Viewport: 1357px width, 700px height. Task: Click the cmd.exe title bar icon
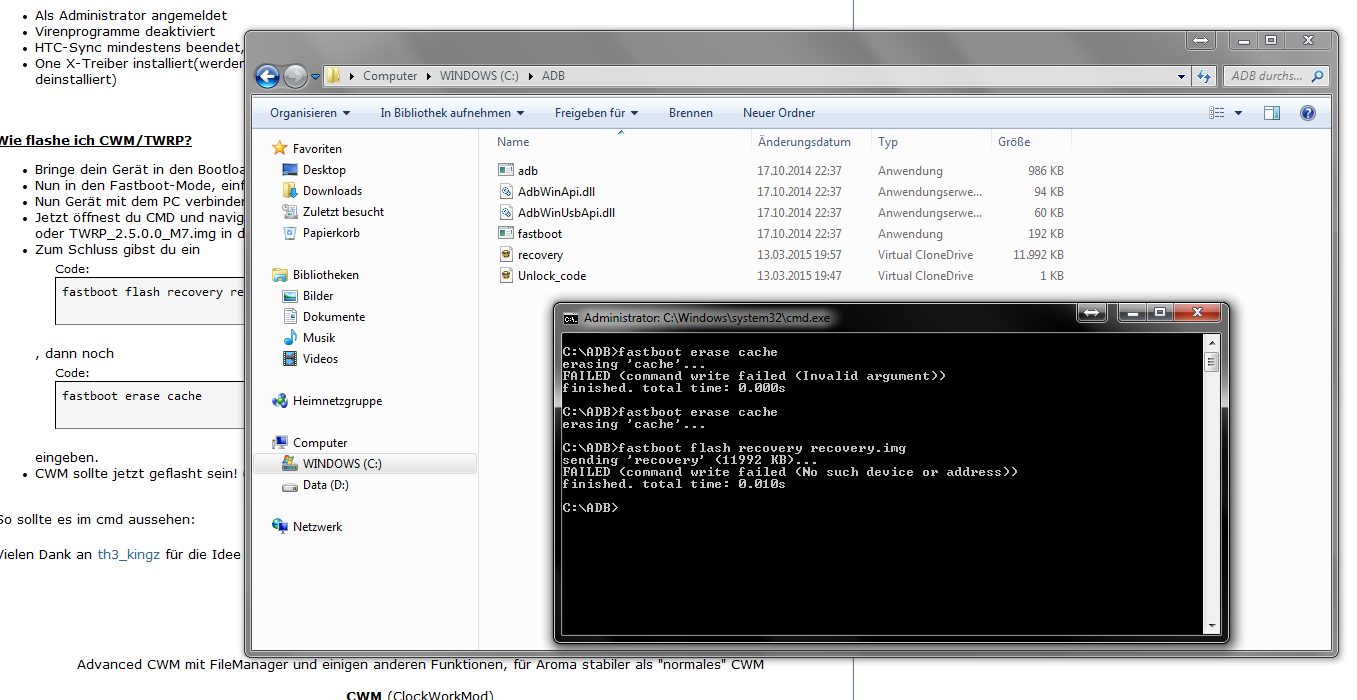570,318
